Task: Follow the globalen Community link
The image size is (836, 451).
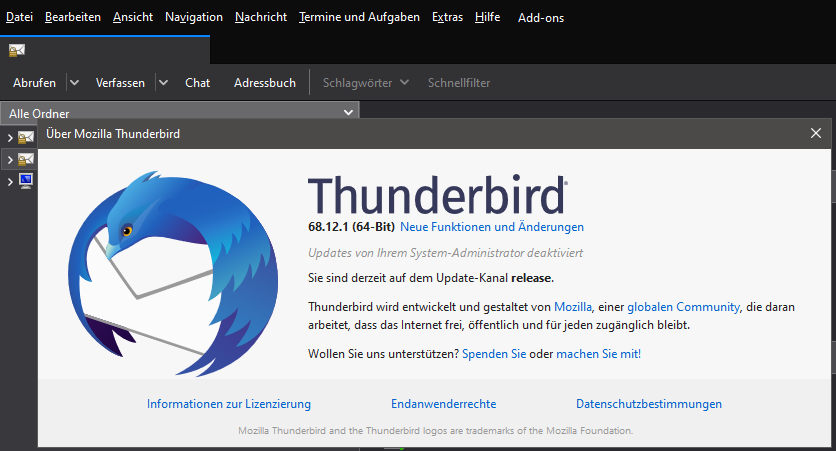Action: [684, 307]
